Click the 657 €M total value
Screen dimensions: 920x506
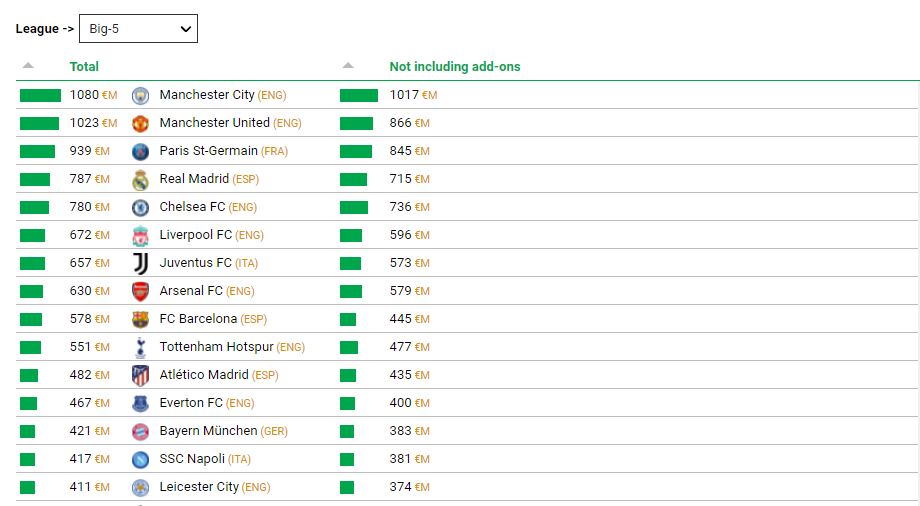coord(90,263)
